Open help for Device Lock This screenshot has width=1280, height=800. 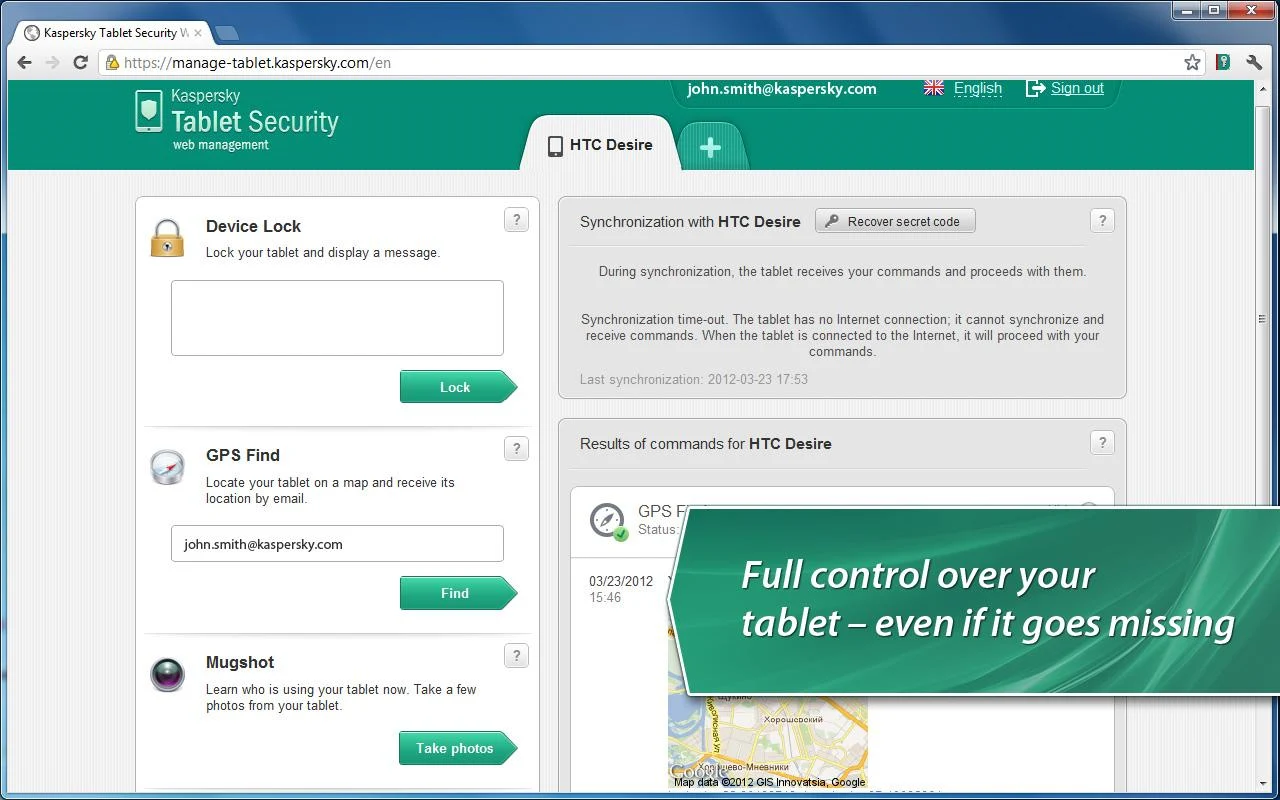pos(516,220)
